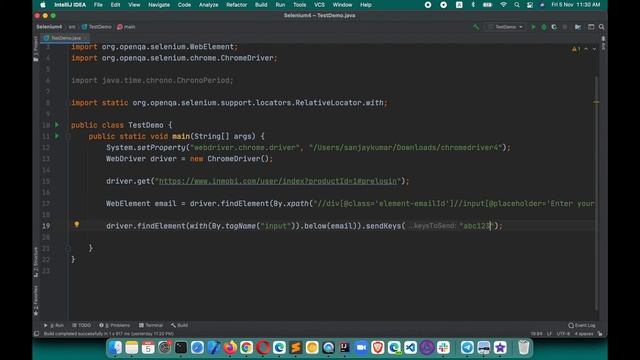
Task: Change LF line separator in status bar
Action: pyautogui.click(x=549, y=334)
